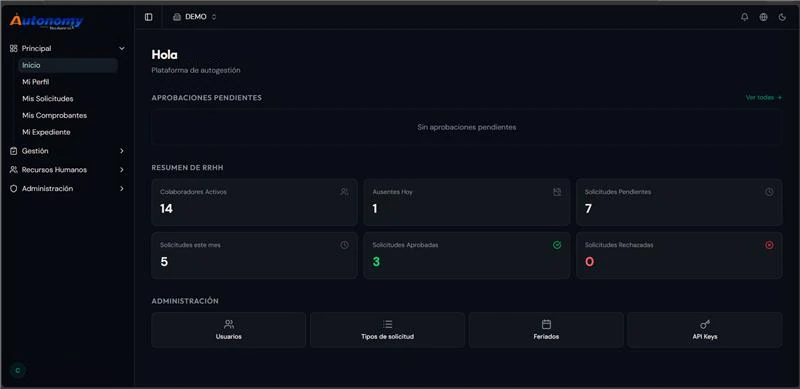Open the Solicitudes Rechazadas card
Image resolution: width=800 pixels, height=389 pixels.
(x=679, y=255)
